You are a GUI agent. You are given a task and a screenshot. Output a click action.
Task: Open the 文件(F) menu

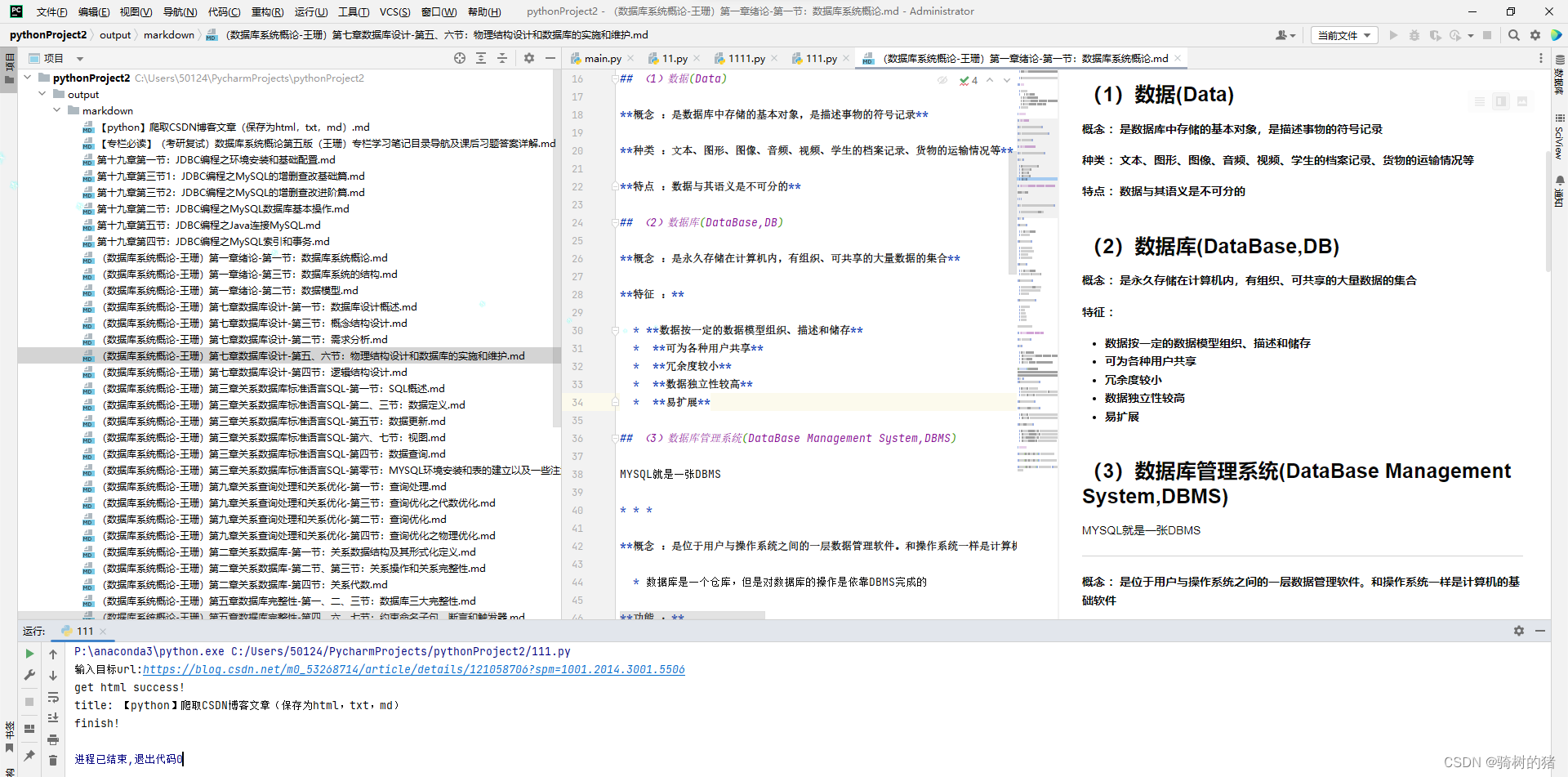pyautogui.click(x=51, y=11)
